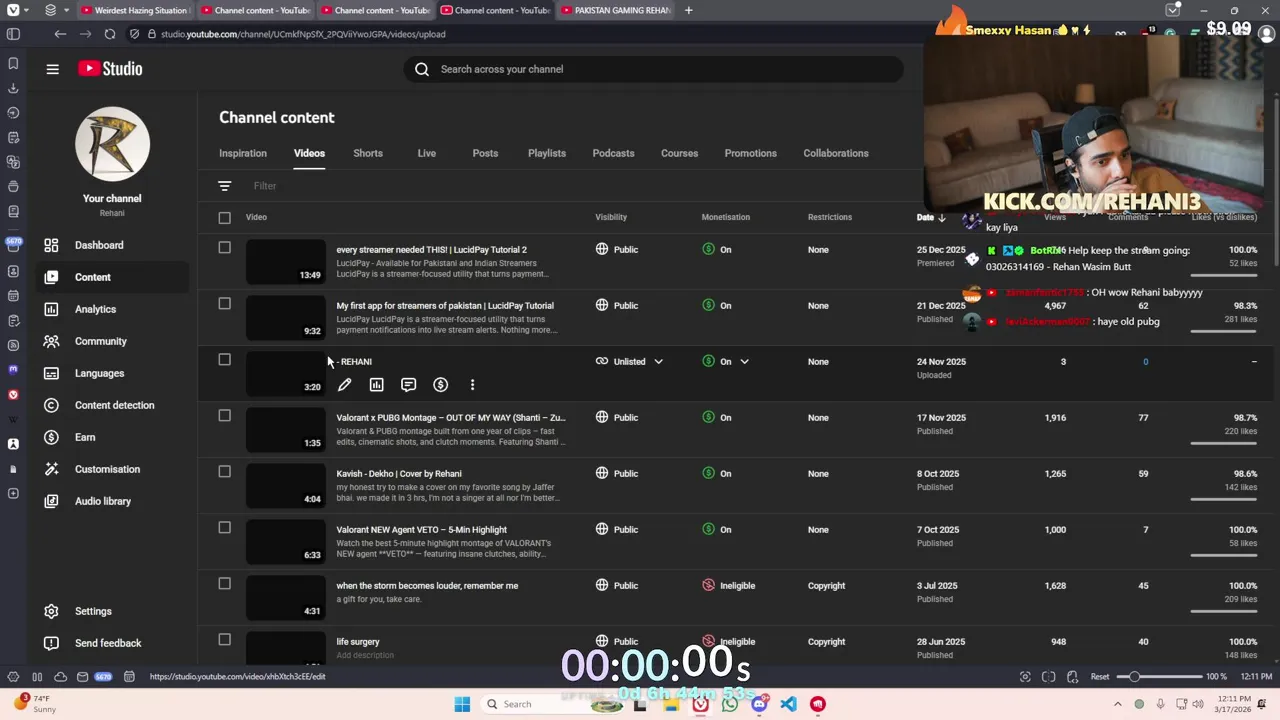
Task: Open three-dot options on REHANI video row
Action: [x=472, y=385]
